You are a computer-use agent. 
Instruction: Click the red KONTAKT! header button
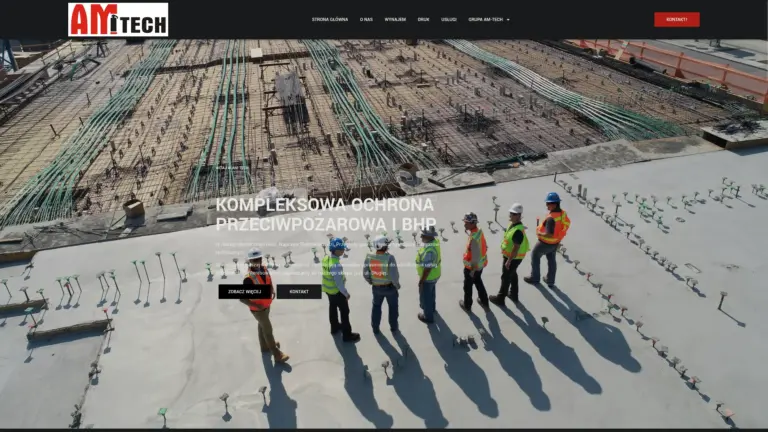[676, 20]
